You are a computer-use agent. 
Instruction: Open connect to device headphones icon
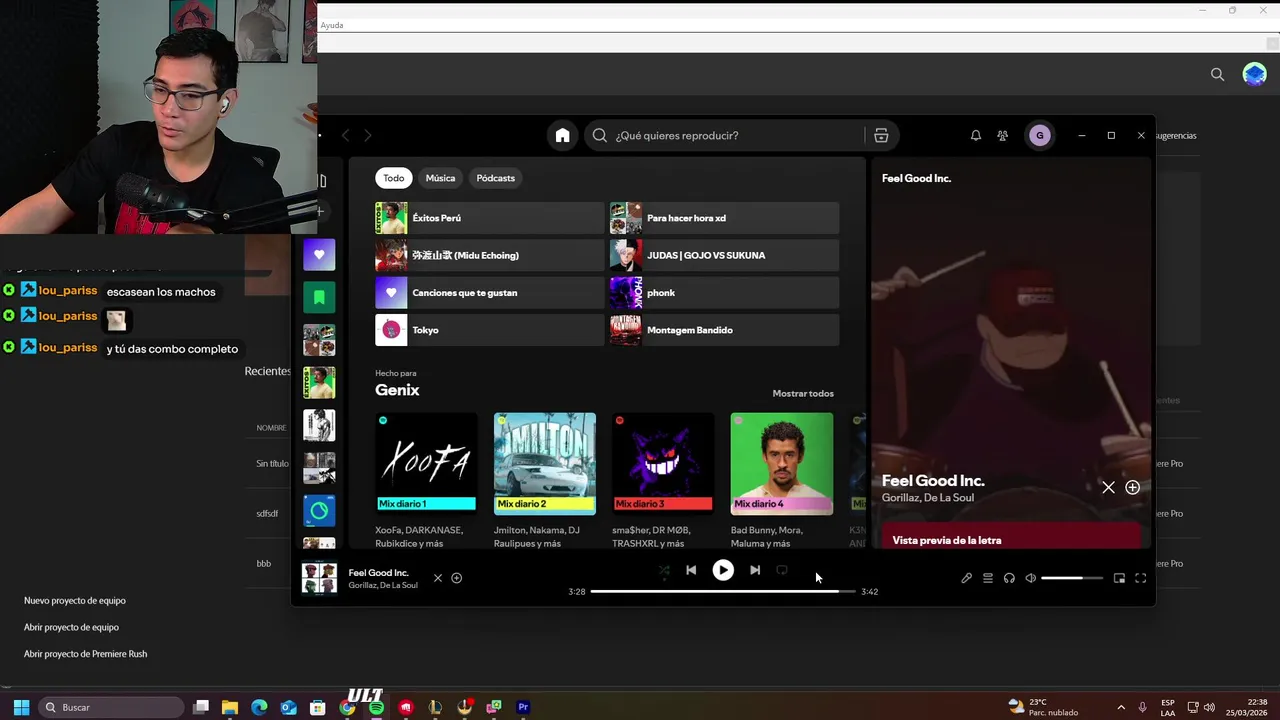point(1009,578)
